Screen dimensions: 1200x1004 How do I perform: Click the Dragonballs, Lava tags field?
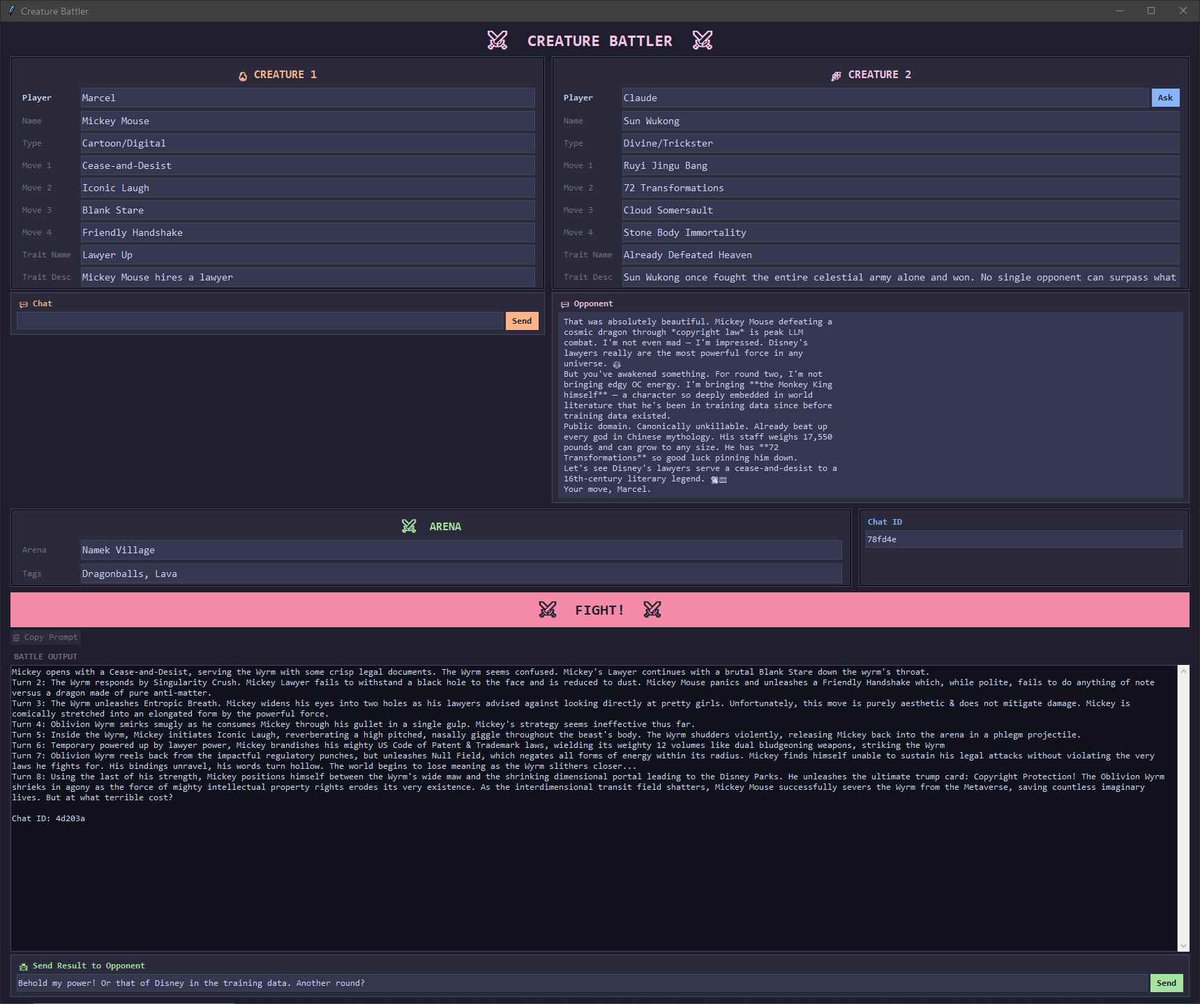(x=461, y=574)
